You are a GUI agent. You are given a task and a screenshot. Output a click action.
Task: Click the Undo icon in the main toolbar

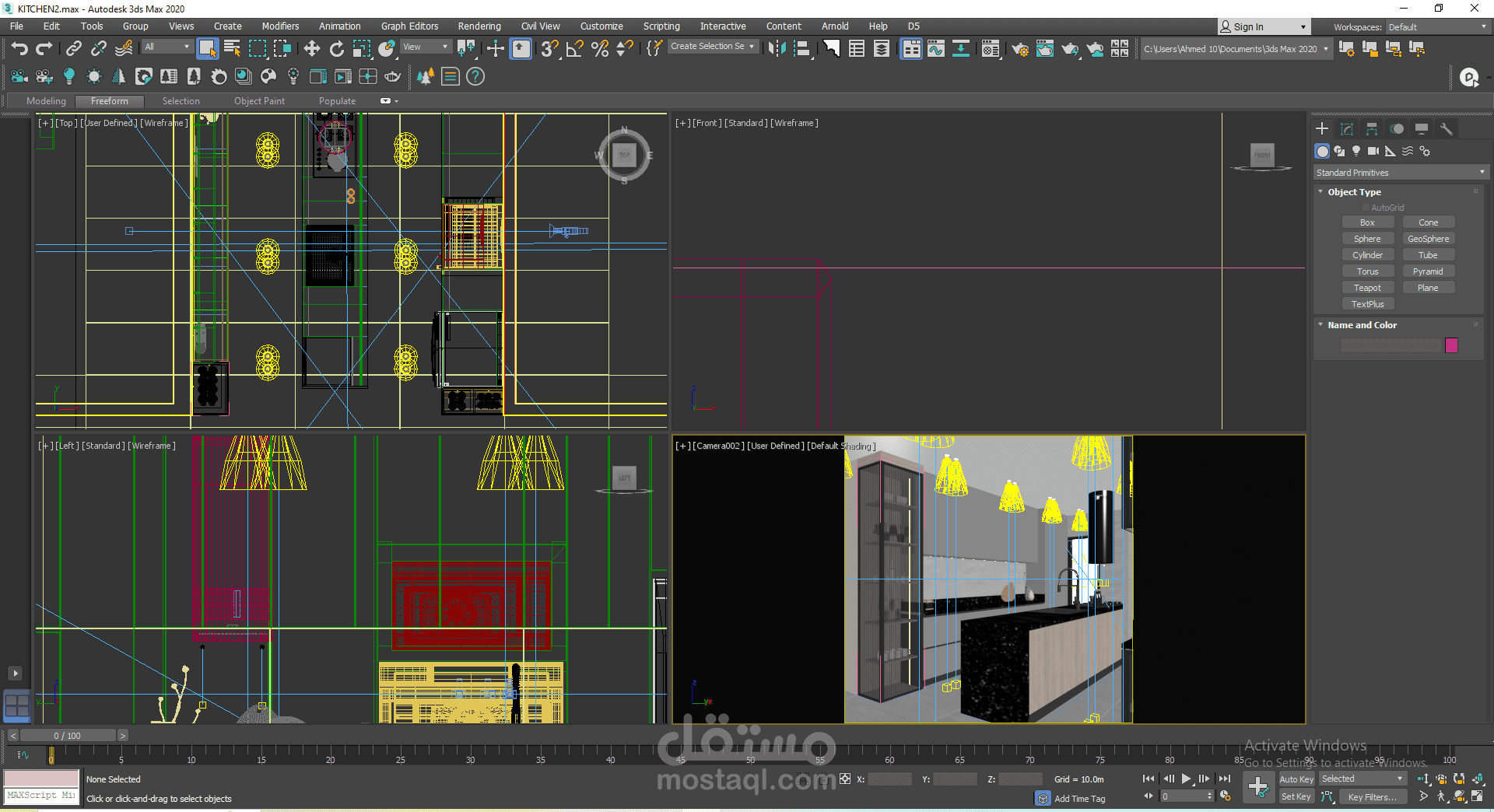(19, 49)
